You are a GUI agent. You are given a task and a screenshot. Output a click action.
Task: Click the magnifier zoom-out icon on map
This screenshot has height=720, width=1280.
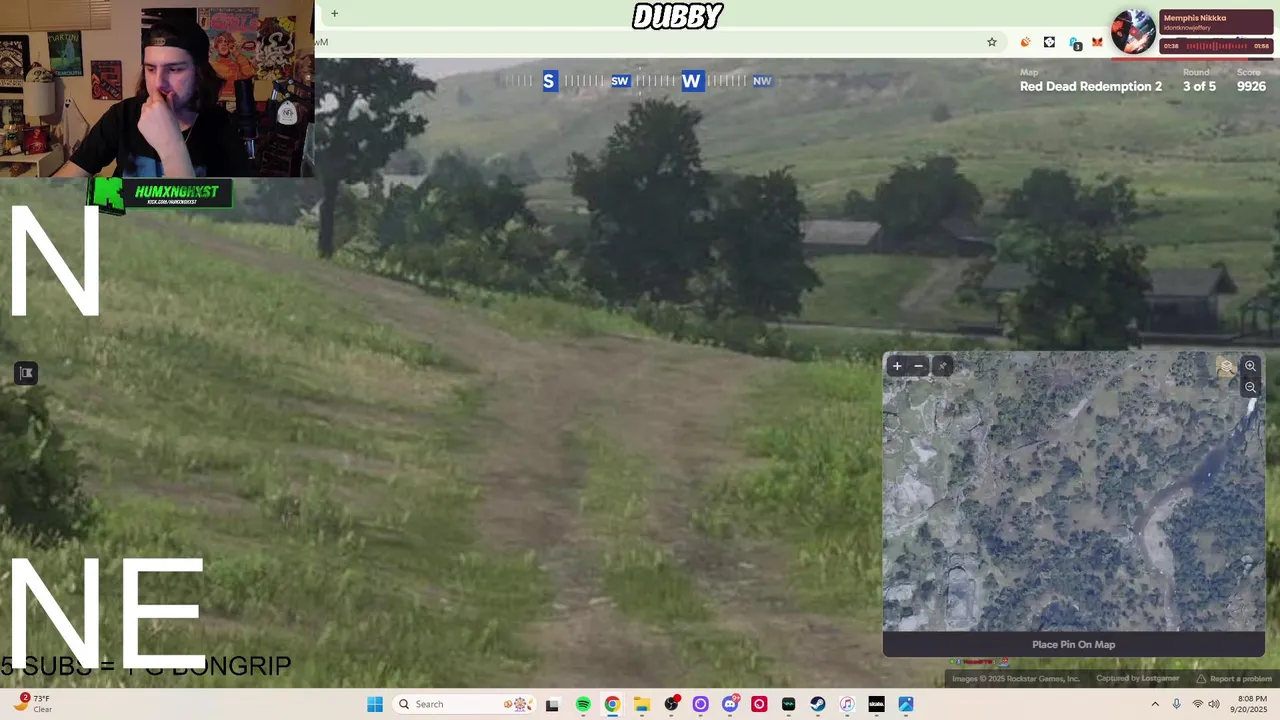pyautogui.click(x=1250, y=387)
